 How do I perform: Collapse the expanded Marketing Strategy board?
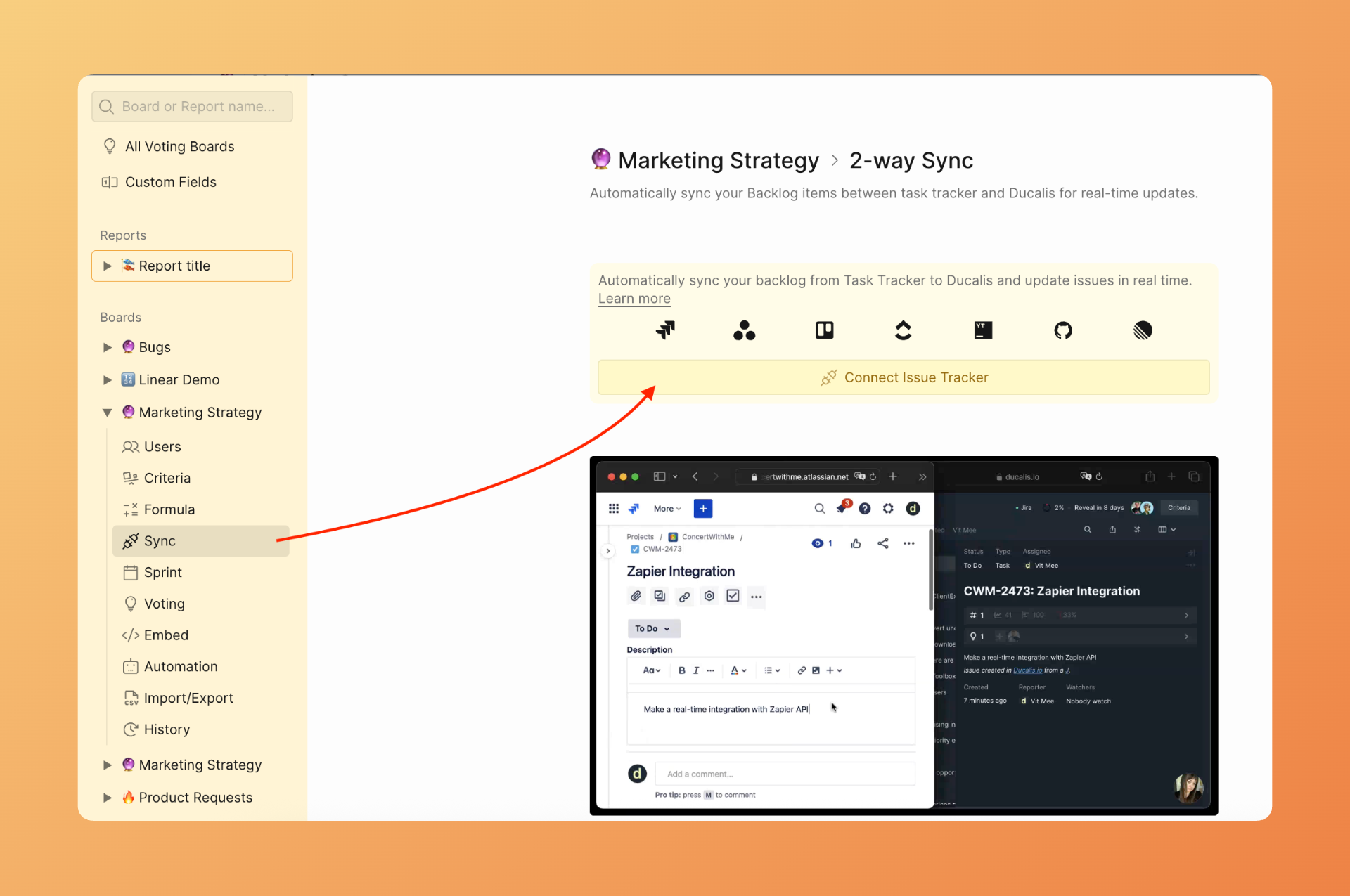click(x=108, y=413)
